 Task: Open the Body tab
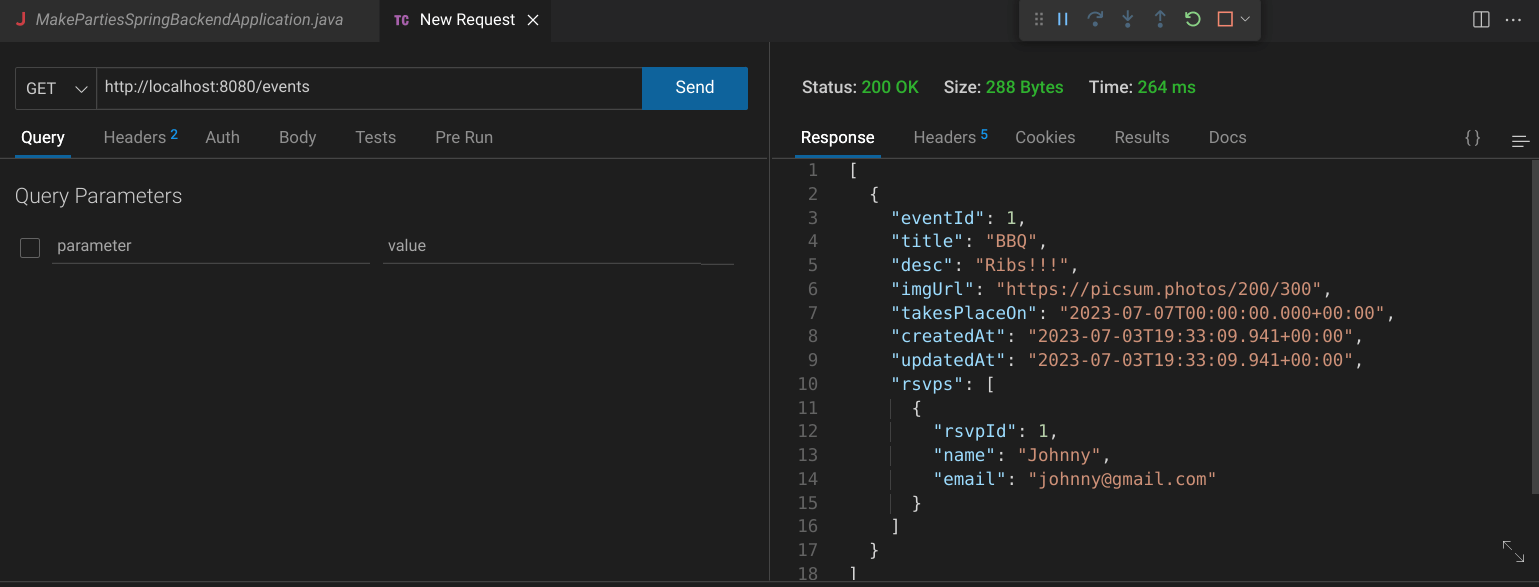tap(298, 137)
